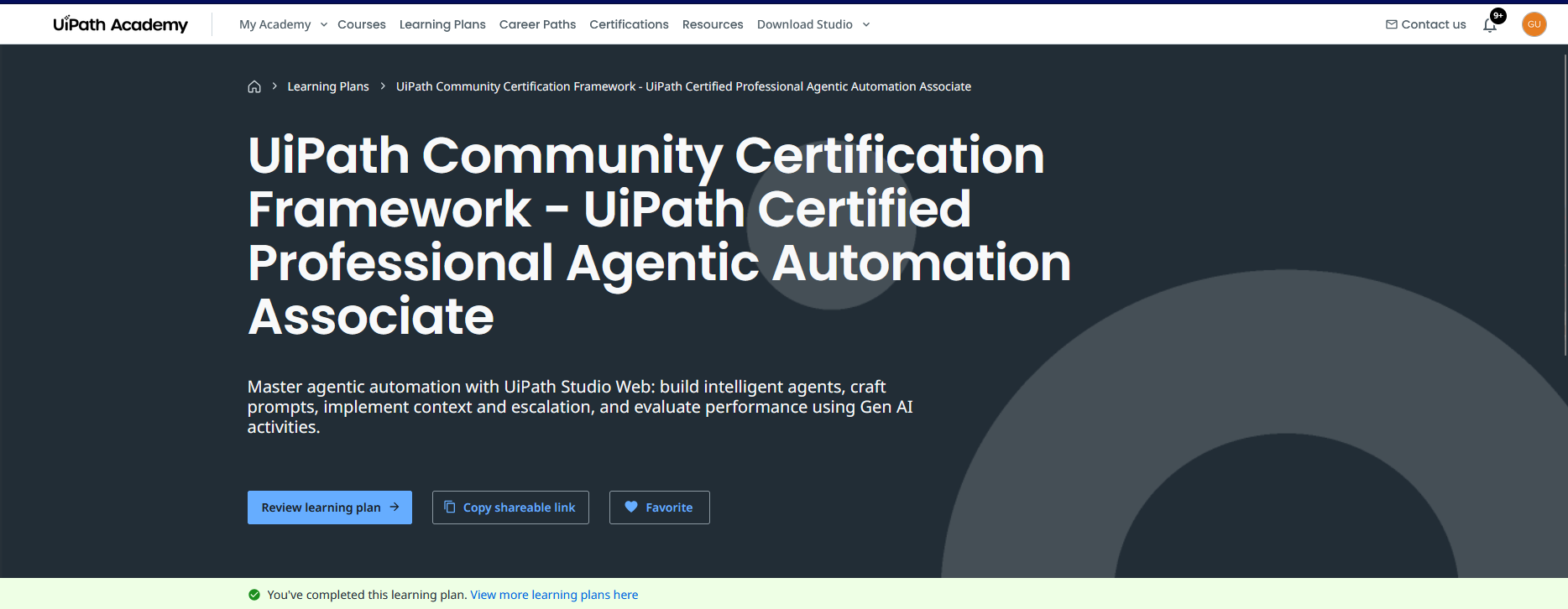The width and height of the screenshot is (1568, 609).
Task: Go to the Certifications page
Action: [x=629, y=24]
